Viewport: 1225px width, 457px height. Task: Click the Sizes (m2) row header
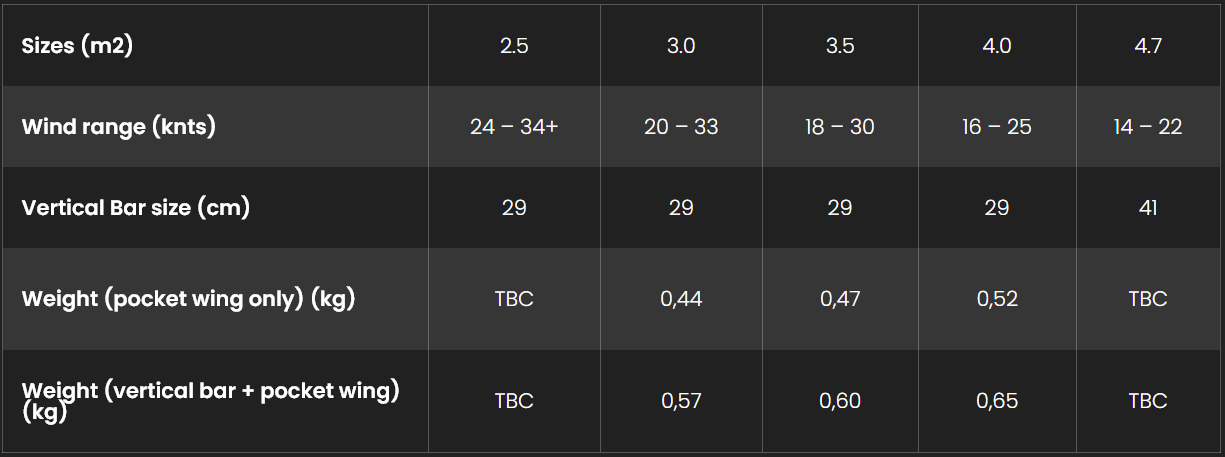[x=77, y=46]
